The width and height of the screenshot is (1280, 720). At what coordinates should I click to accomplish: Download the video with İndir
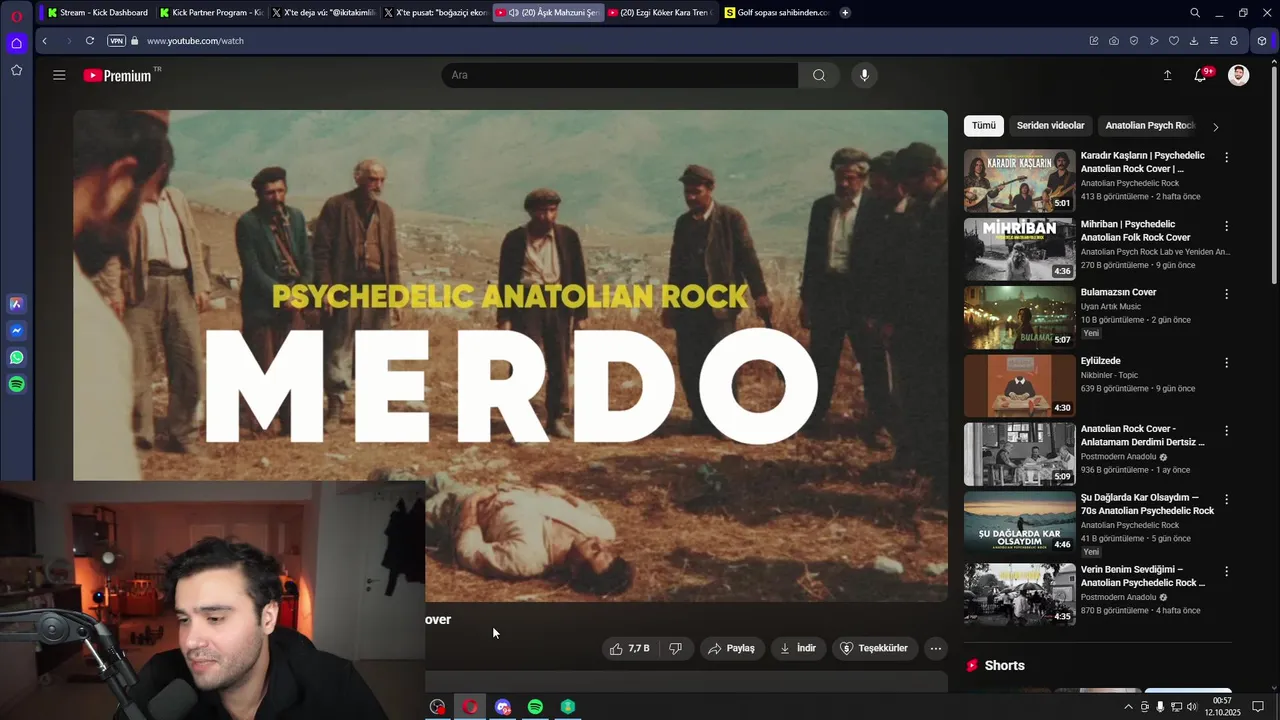click(798, 648)
